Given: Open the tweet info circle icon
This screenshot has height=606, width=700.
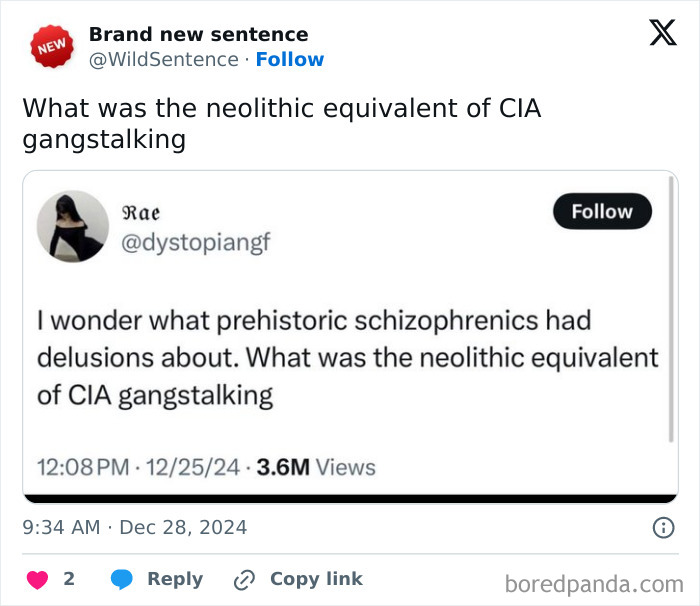Looking at the screenshot, I should coord(662,527).
